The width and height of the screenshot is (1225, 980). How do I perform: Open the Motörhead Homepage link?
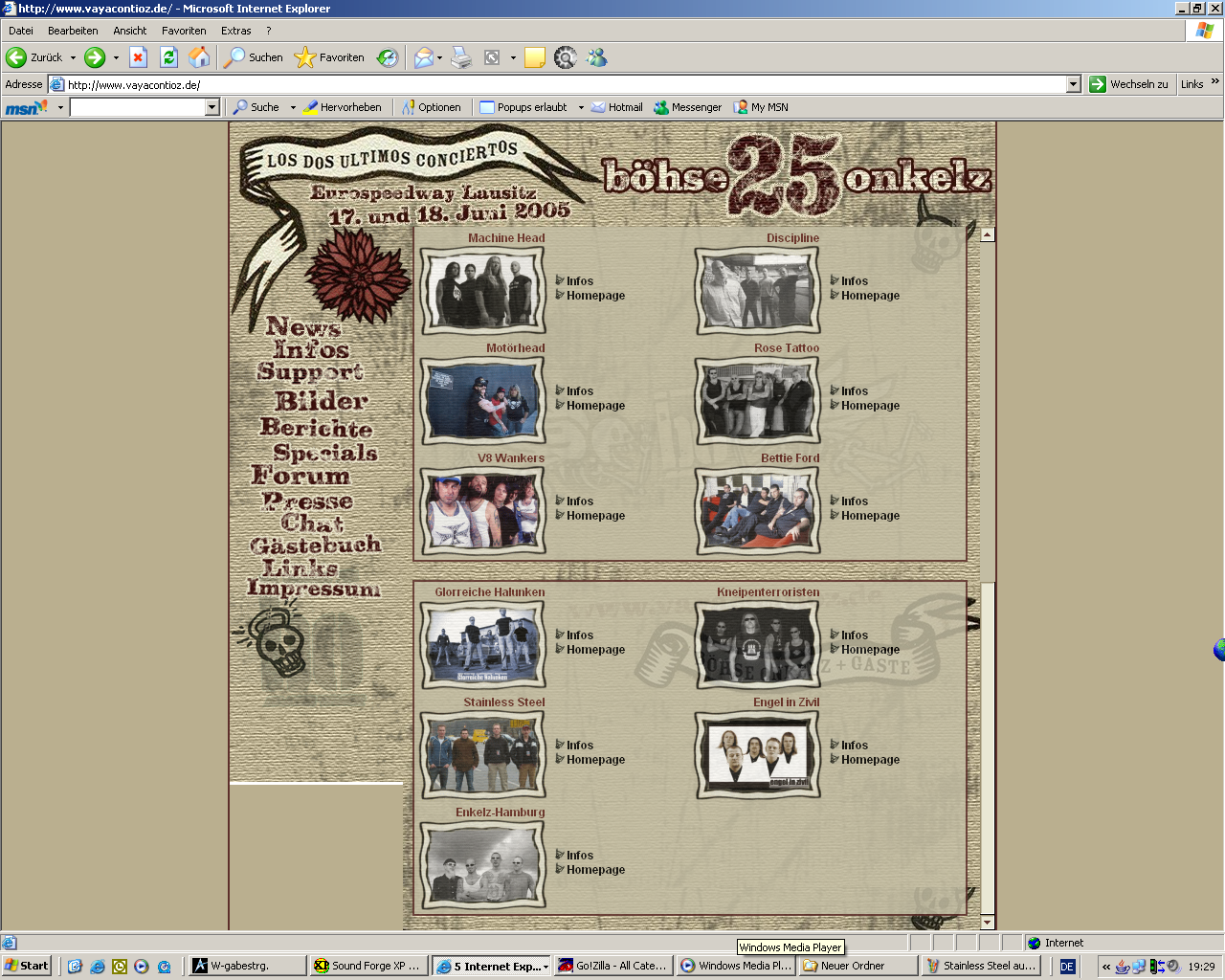(x=595, y=406)
